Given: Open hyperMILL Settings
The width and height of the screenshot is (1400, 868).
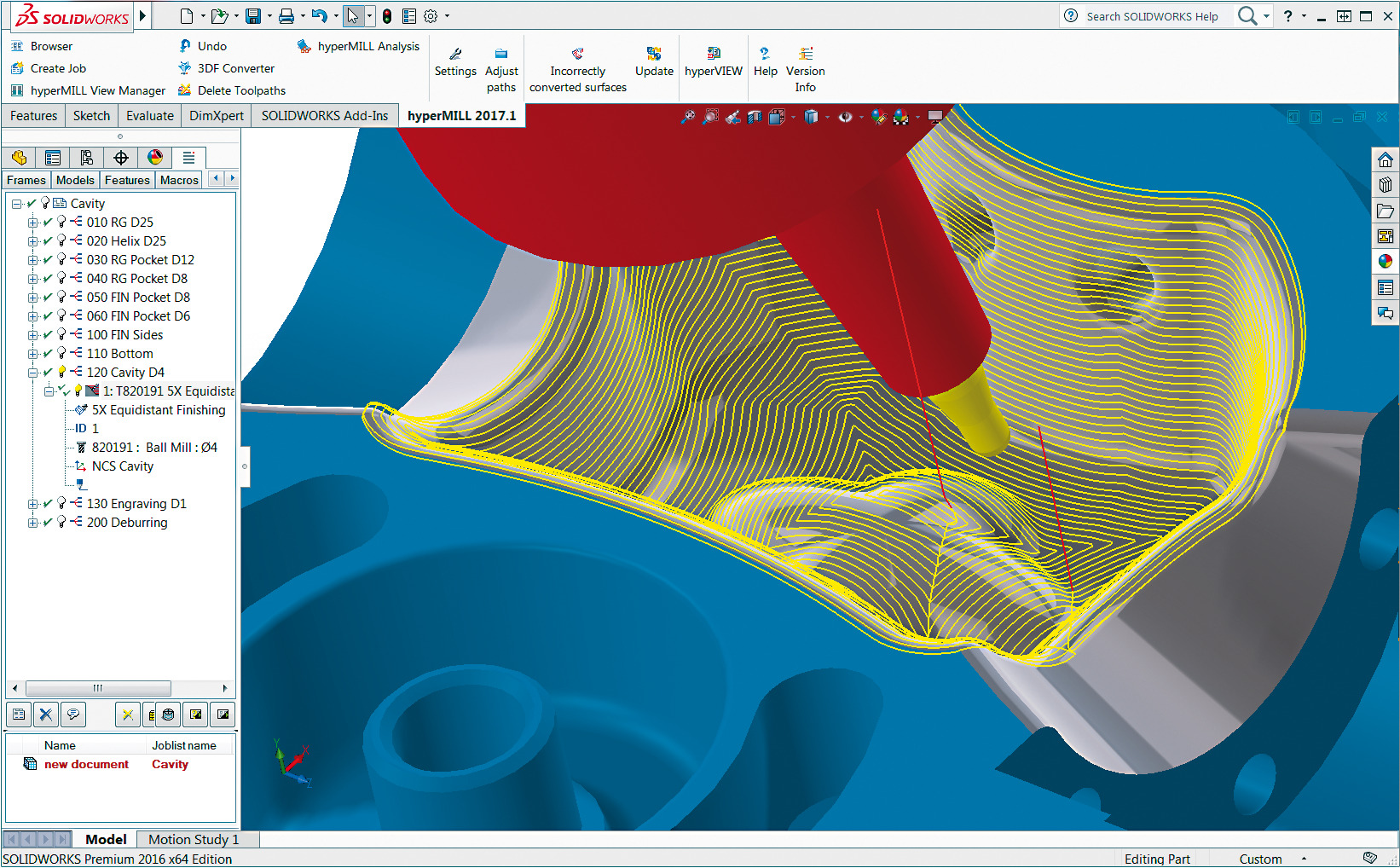Looking at the screenshot, I should pyautogui.click(x=455, y=63).
